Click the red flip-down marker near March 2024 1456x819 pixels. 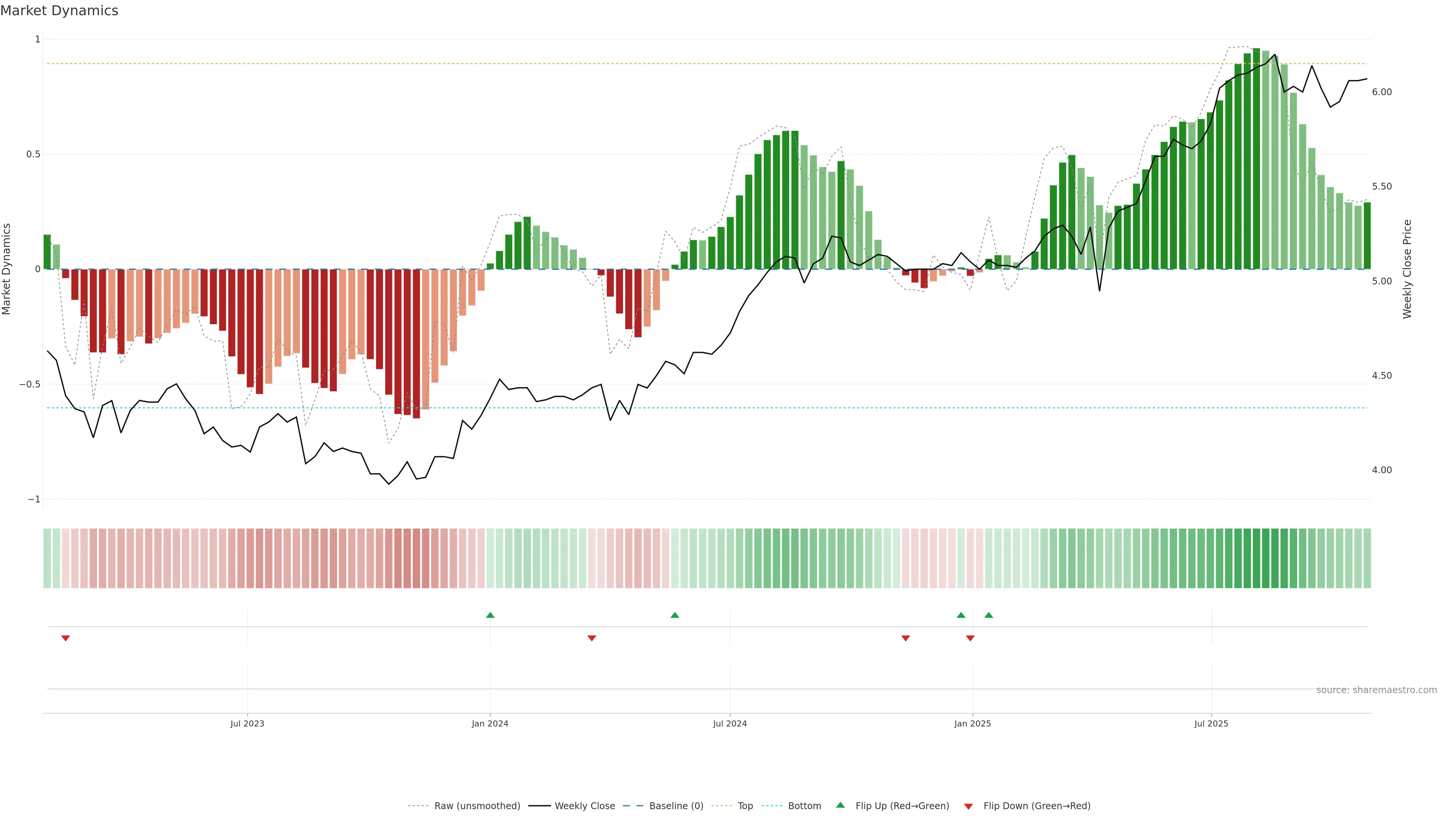pos(592,638)
